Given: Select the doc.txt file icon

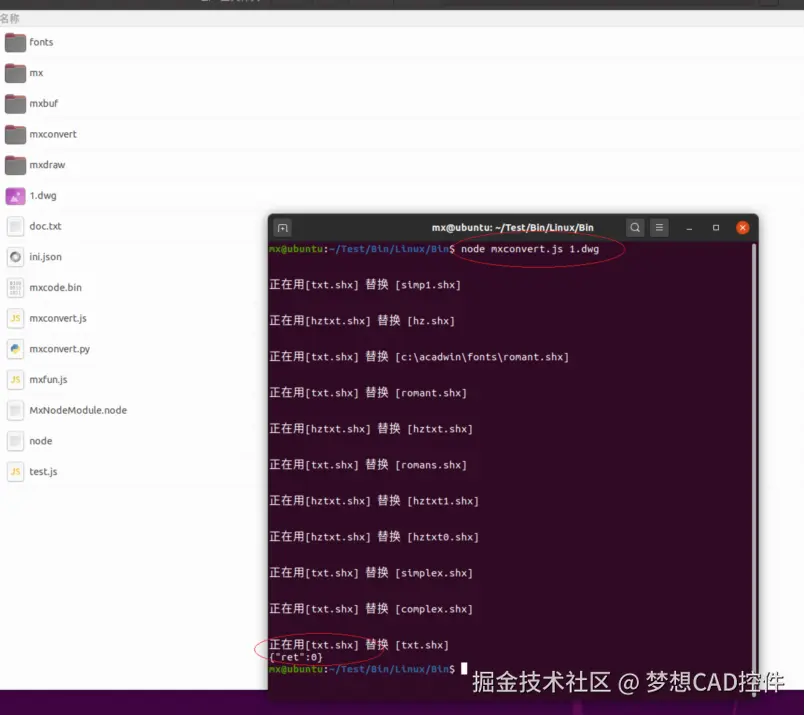Looking at the screenshot, I should (x=15, y=226).
